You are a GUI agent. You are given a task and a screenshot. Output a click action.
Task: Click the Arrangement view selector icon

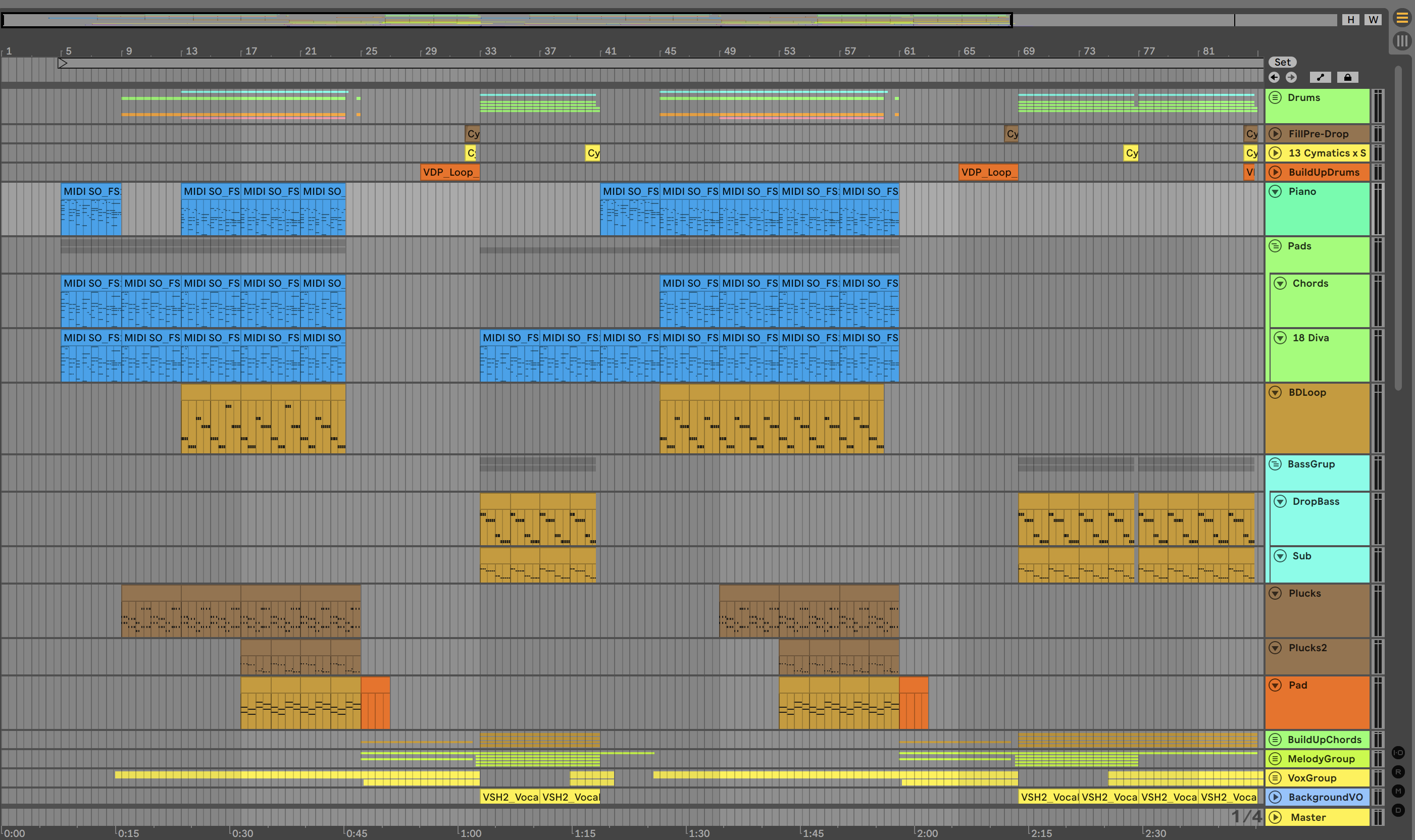coord(1402,18)
